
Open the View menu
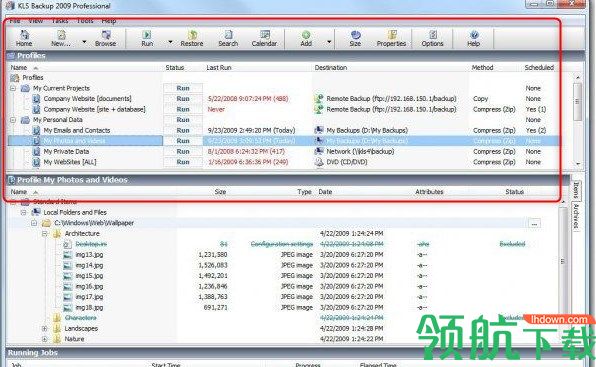35,21
